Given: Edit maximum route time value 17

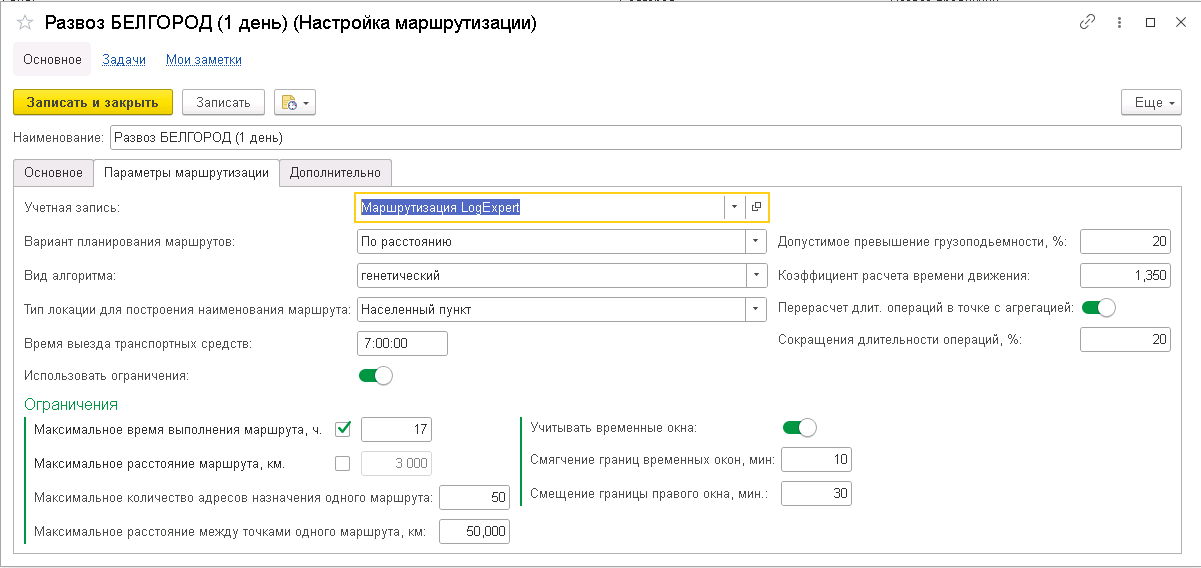Looking at the screenshot, I should coord(396,430).
